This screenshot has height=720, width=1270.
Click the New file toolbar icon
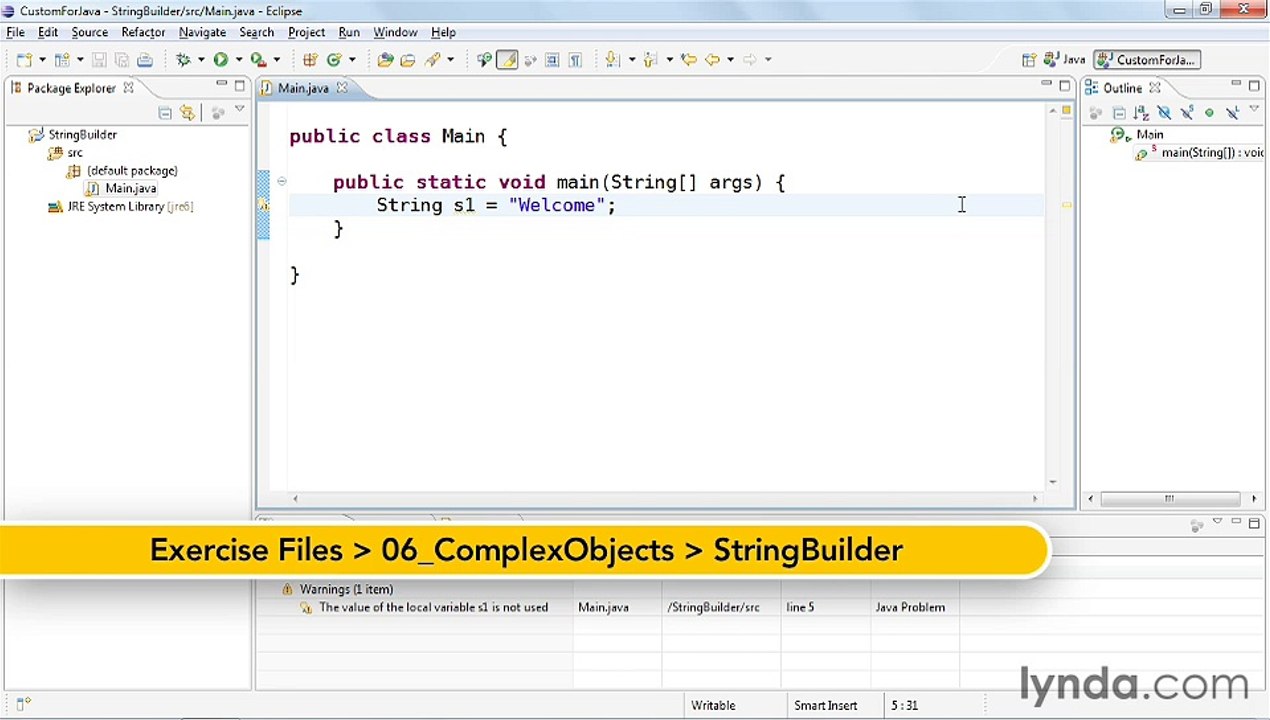click(x=24, y=60)
